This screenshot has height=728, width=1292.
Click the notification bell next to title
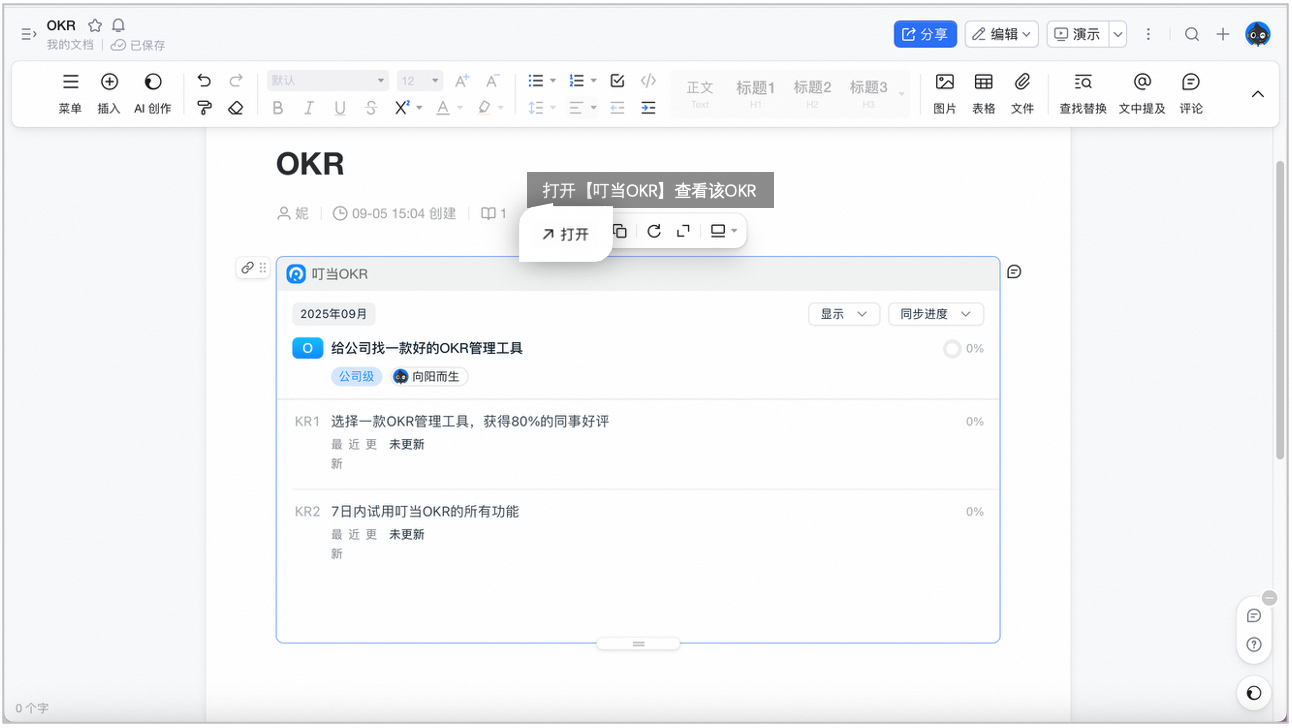tap(119, 25)
